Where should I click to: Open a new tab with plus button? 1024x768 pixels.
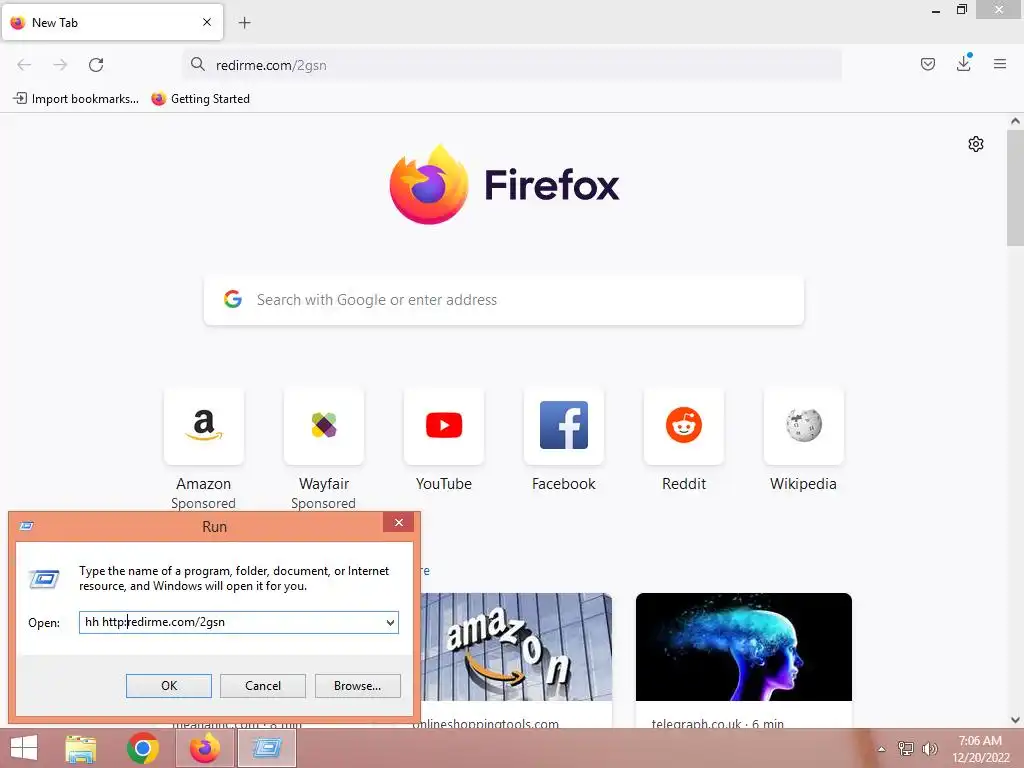[x=244, y=23]
